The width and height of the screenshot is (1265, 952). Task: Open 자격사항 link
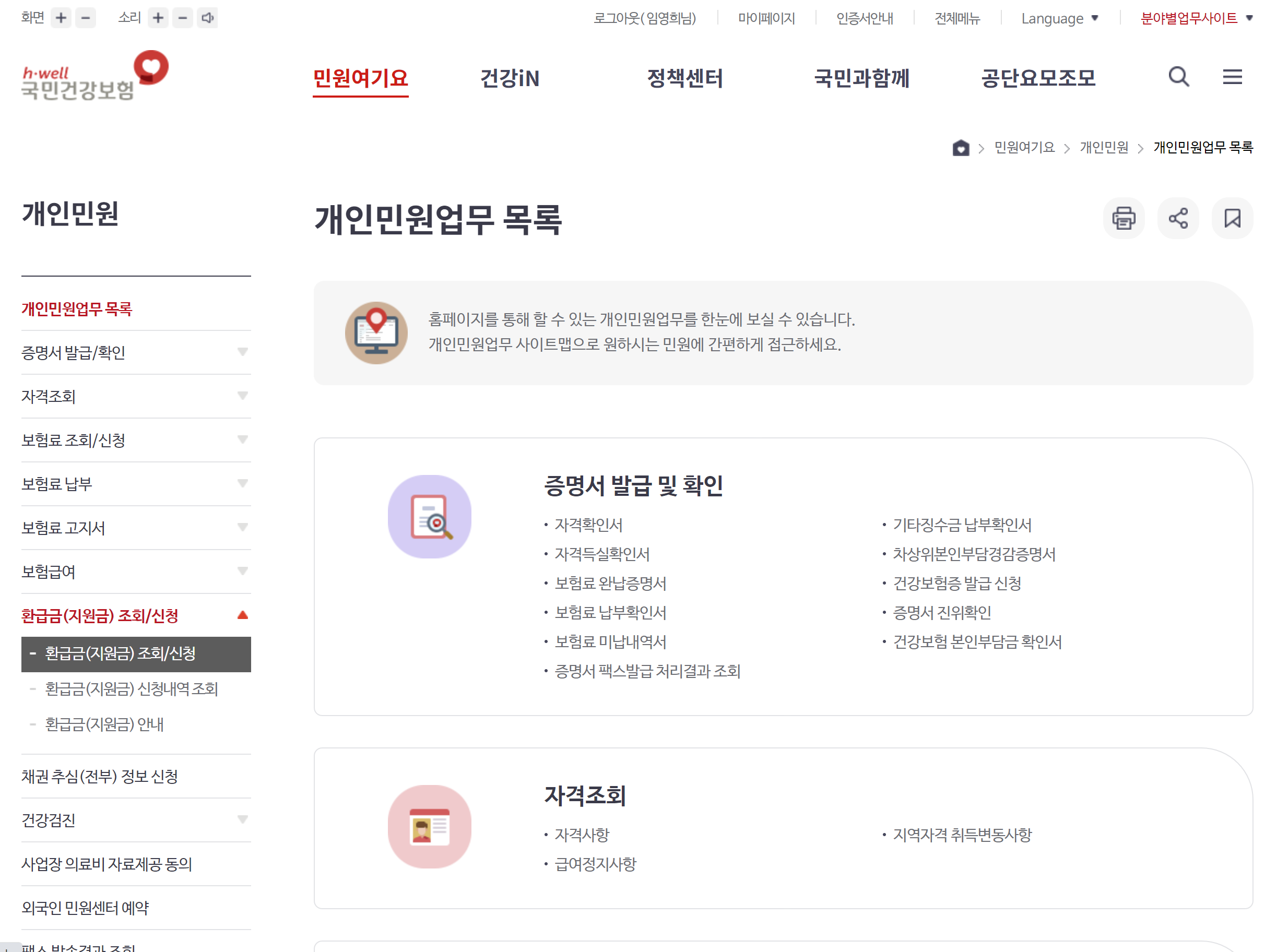(x=582, y=835)
